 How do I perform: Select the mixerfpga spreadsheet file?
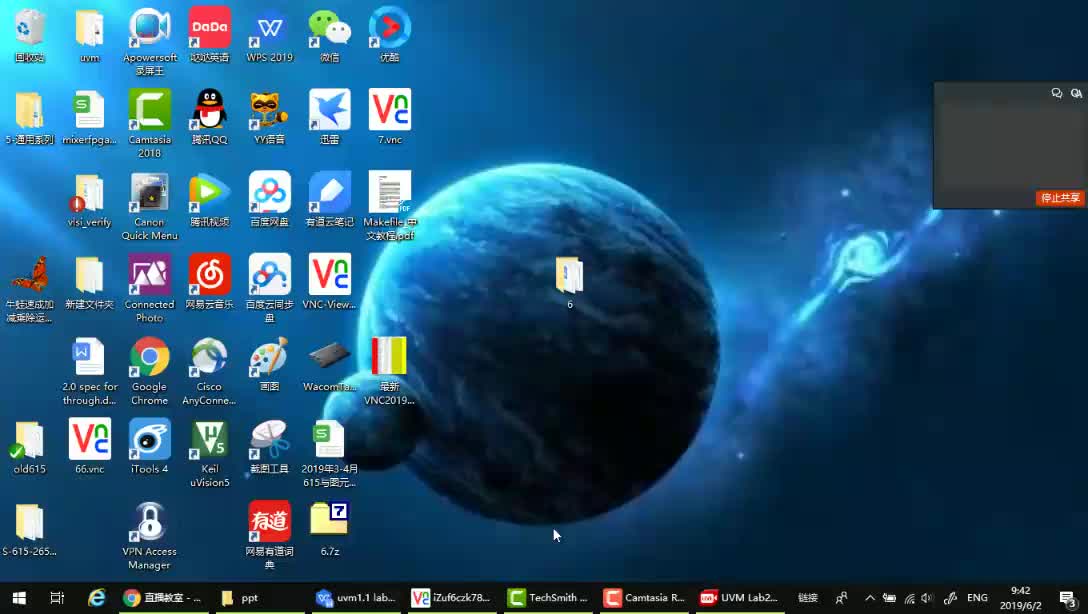90,117
